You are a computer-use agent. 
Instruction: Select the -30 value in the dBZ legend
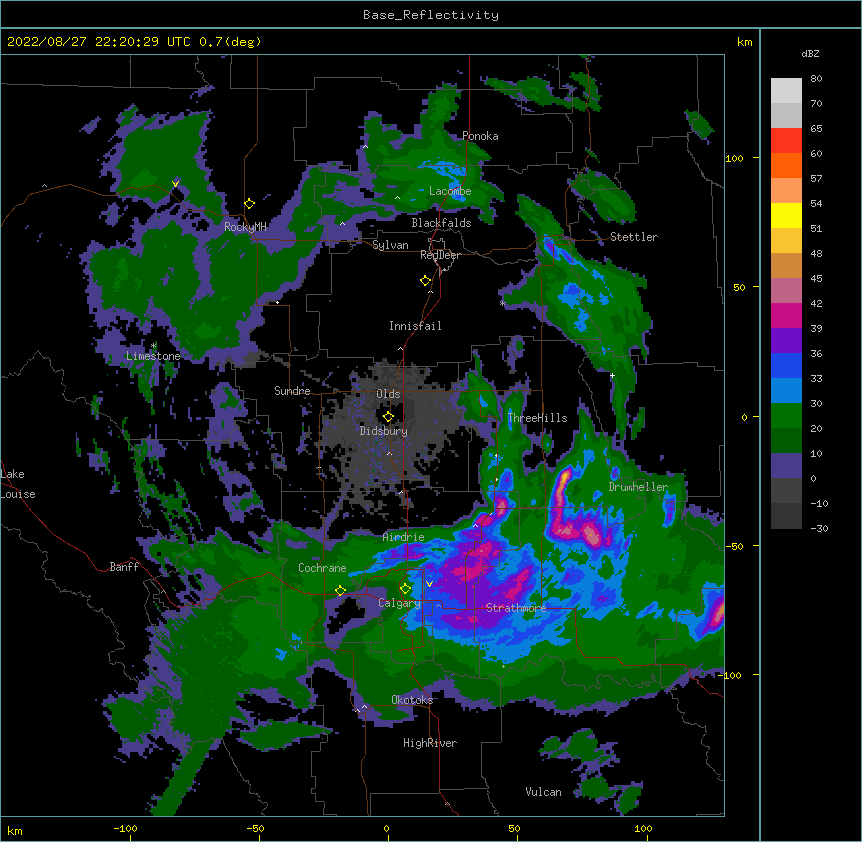[819, 529]
